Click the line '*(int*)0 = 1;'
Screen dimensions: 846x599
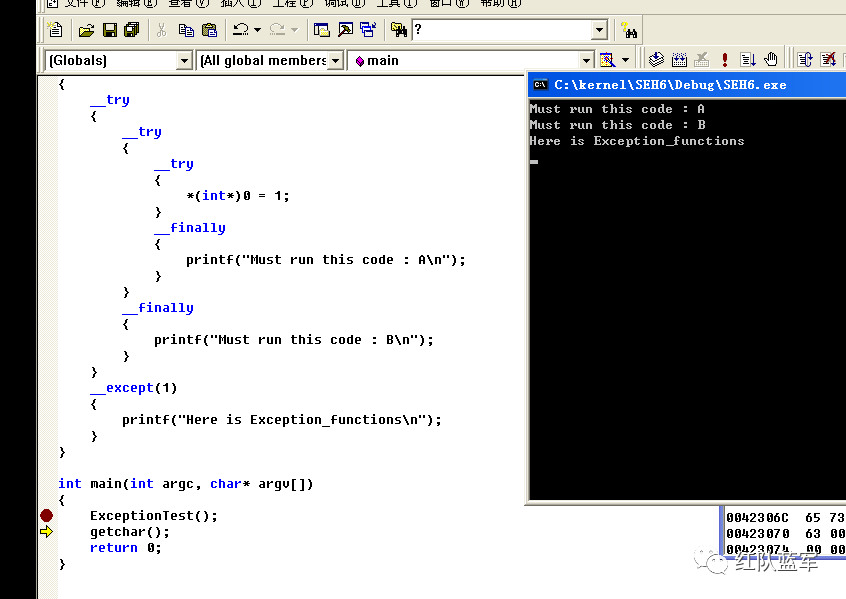(x=238, y=196)
